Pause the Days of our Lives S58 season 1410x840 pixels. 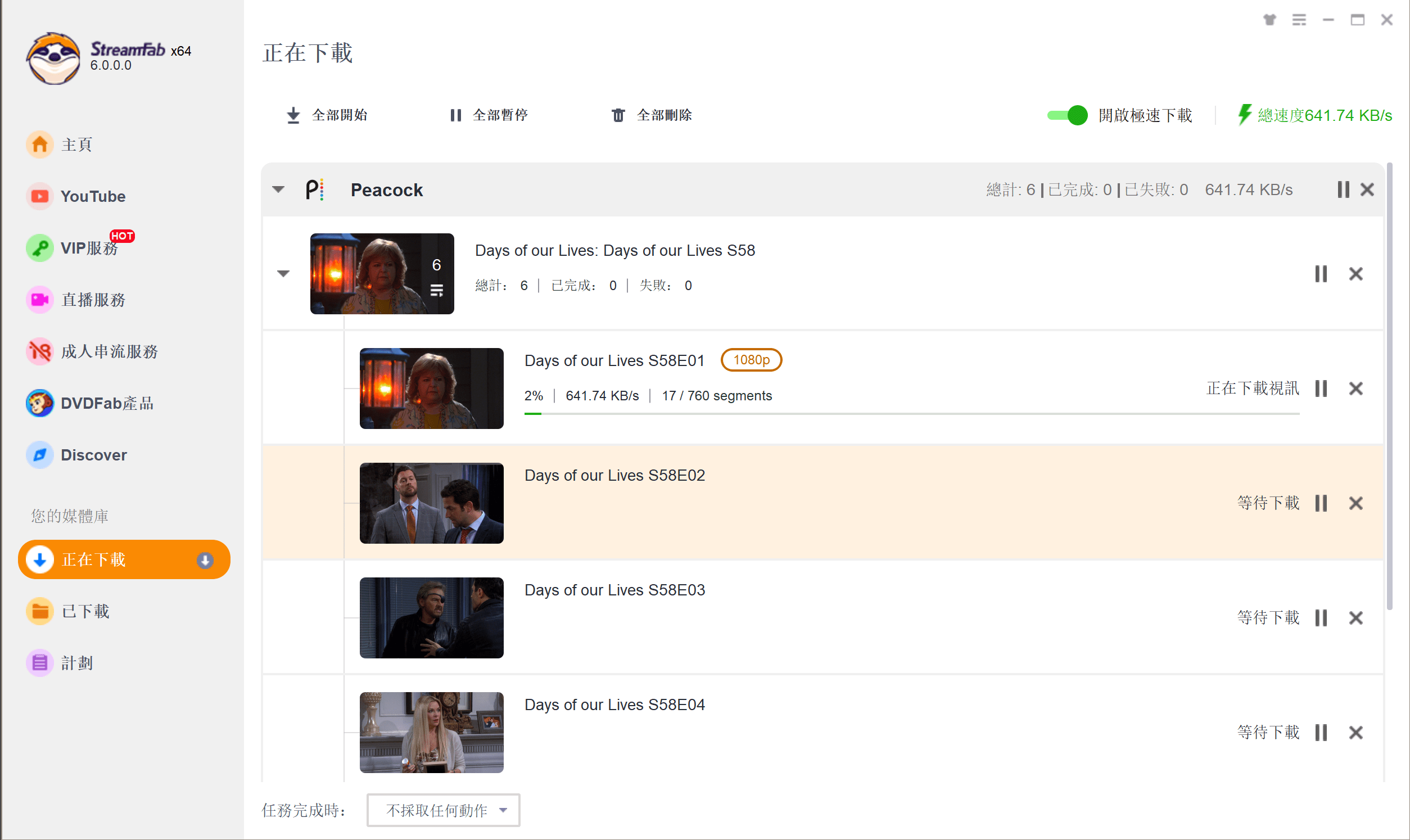coord(1321,273)
